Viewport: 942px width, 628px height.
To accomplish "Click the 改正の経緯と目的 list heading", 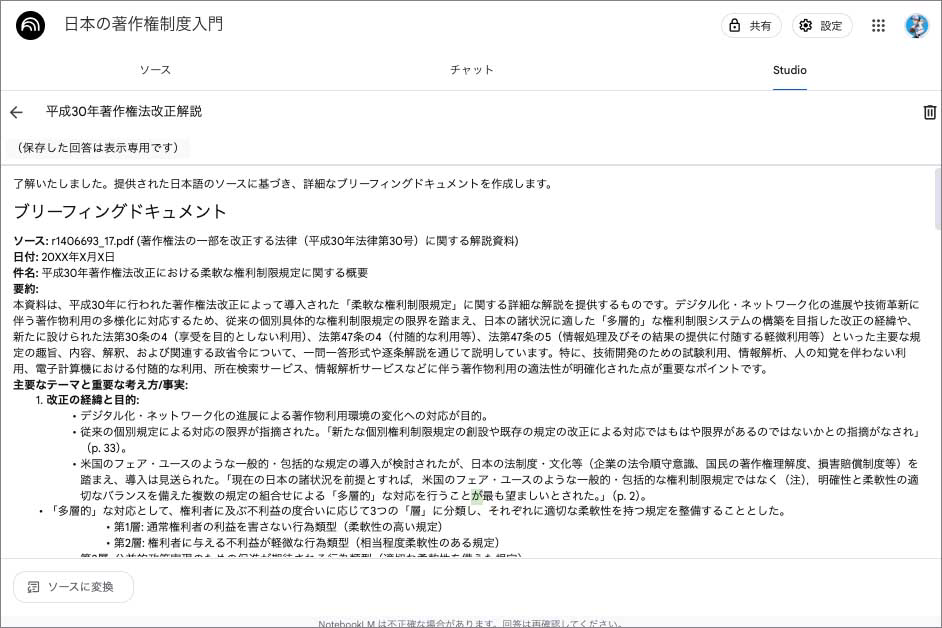I will click(x=92, y=400).
